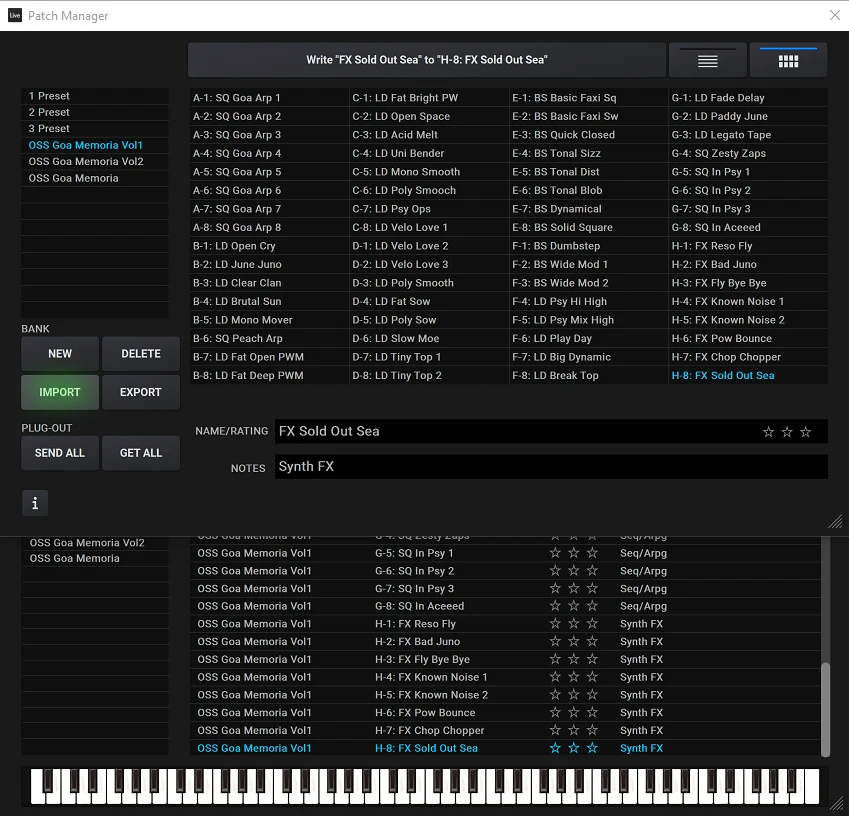Select OSS Goa Memoria Vol2 bank in list
Viewport: 849px width, 816px height.
(x=86, y=162)
